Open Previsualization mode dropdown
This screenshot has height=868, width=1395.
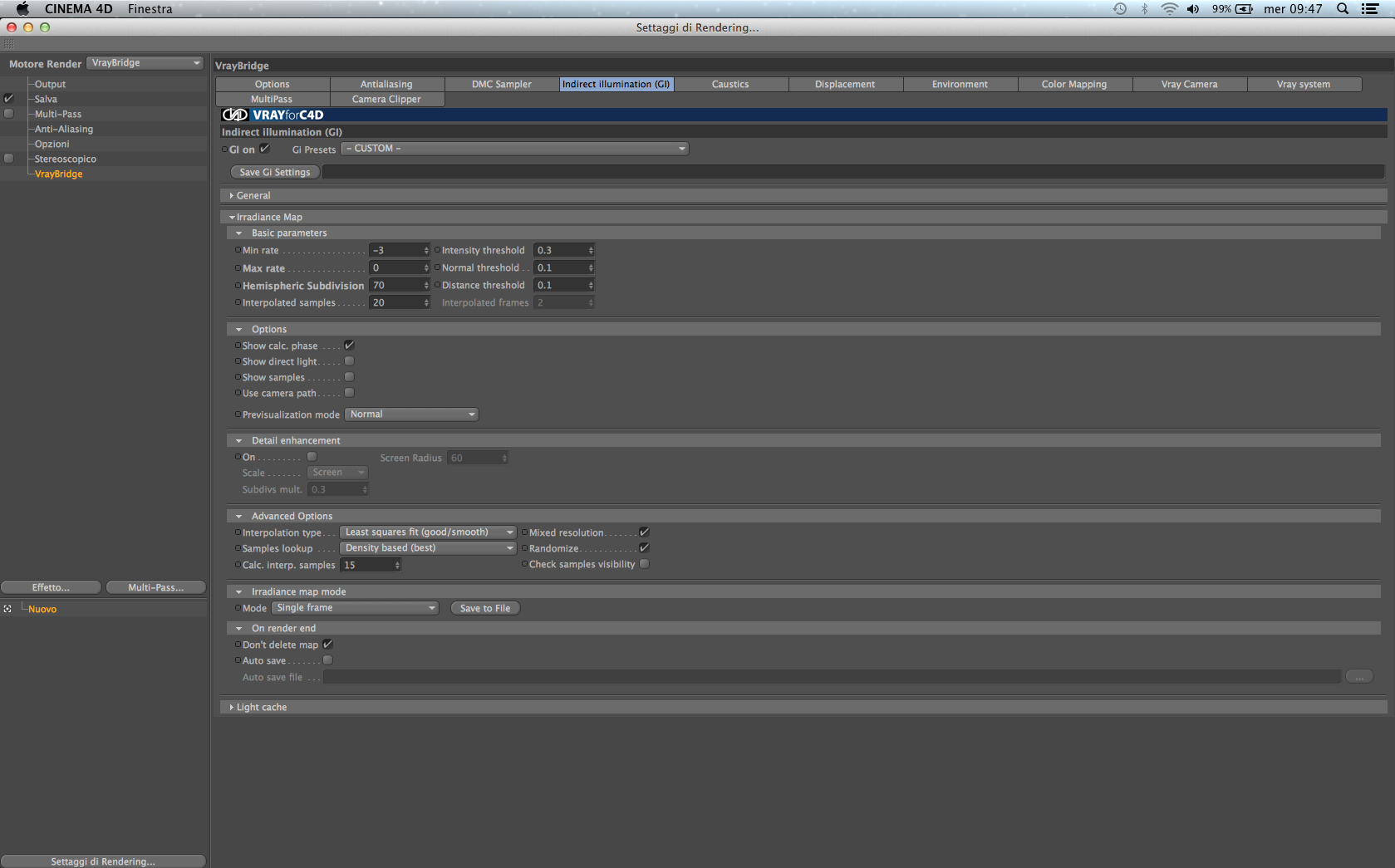pos(411,414)
